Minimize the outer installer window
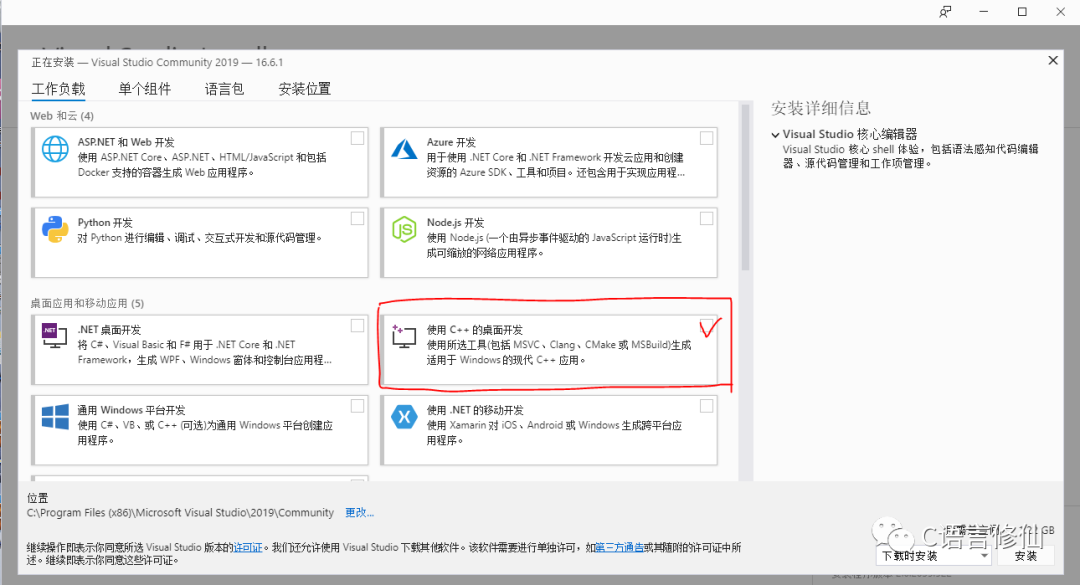This screenshot has height=585, width=1080. [x=984, y=12]
